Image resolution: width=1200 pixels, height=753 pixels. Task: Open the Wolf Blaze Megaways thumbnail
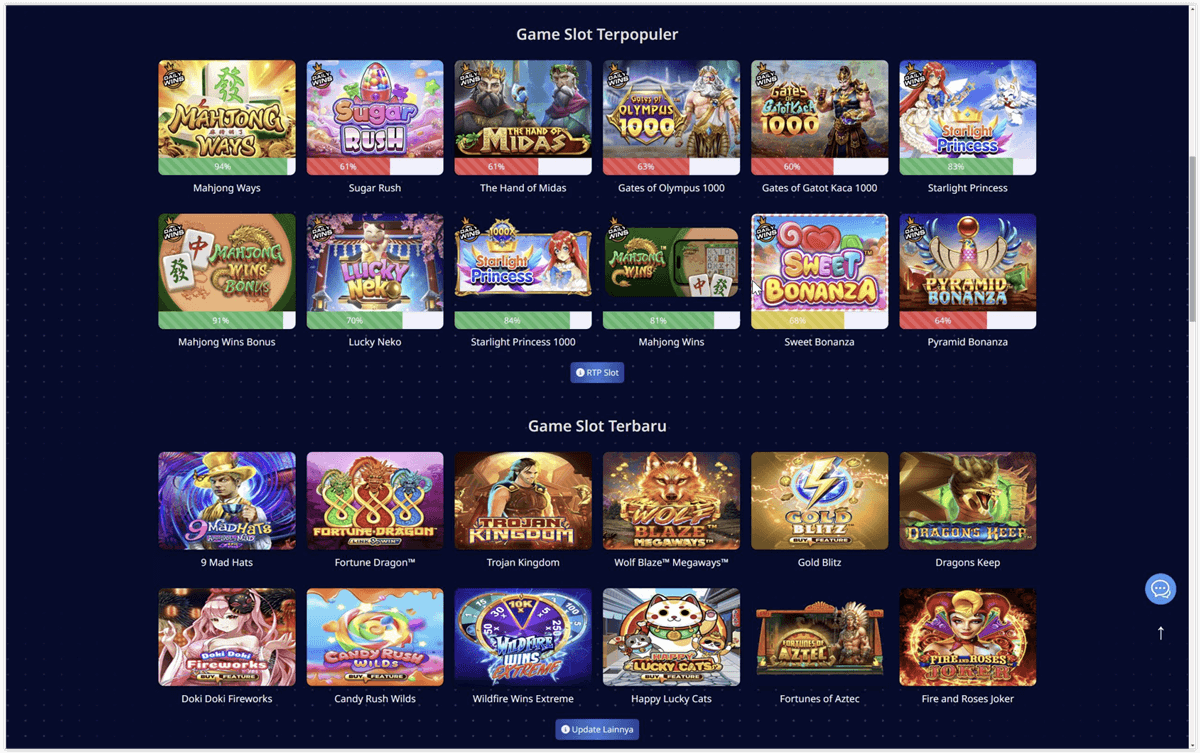tap(671, 501)
